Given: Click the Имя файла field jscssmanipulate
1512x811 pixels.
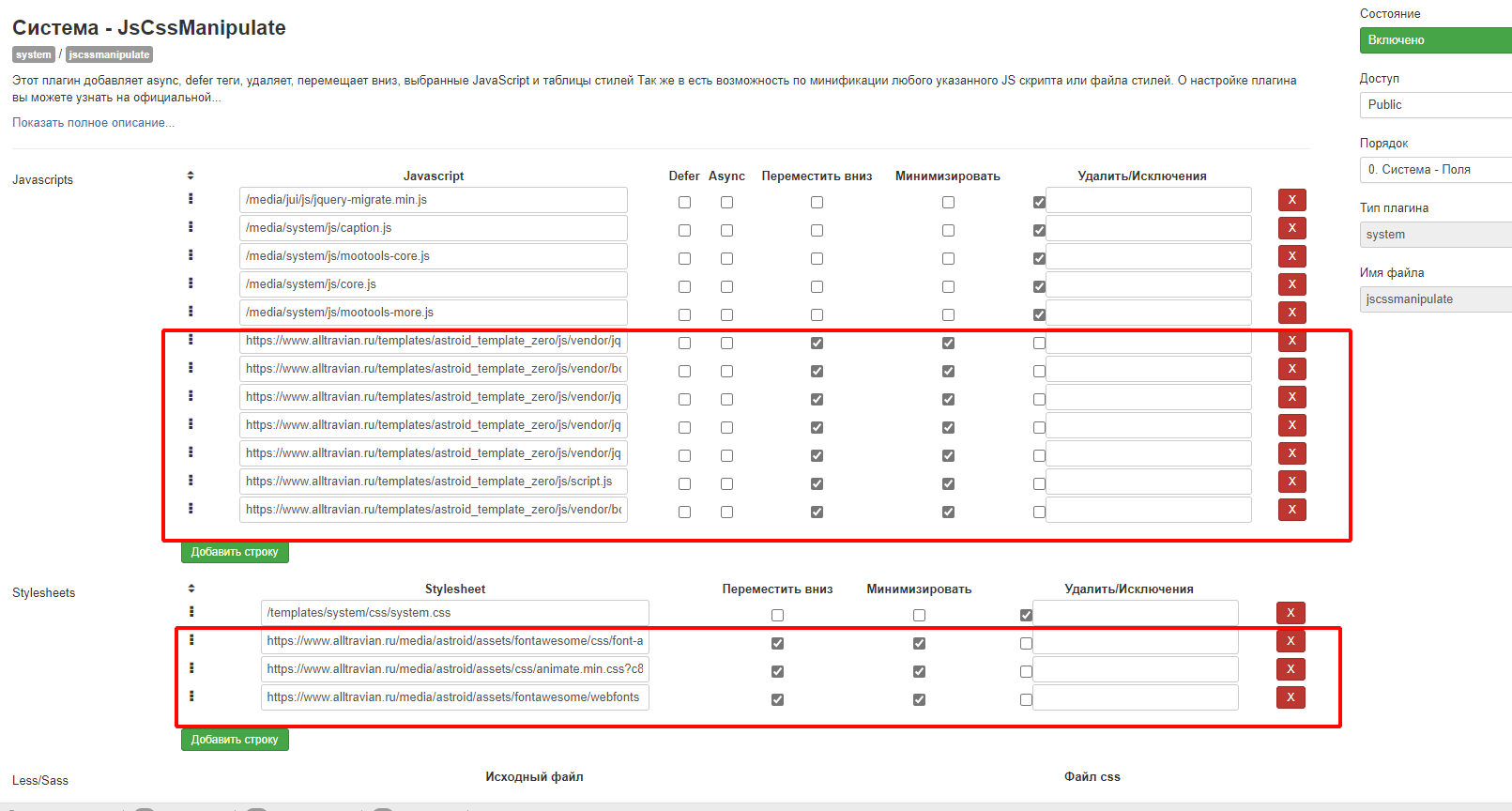Looking at the screenshot, I should (1435, 299).
